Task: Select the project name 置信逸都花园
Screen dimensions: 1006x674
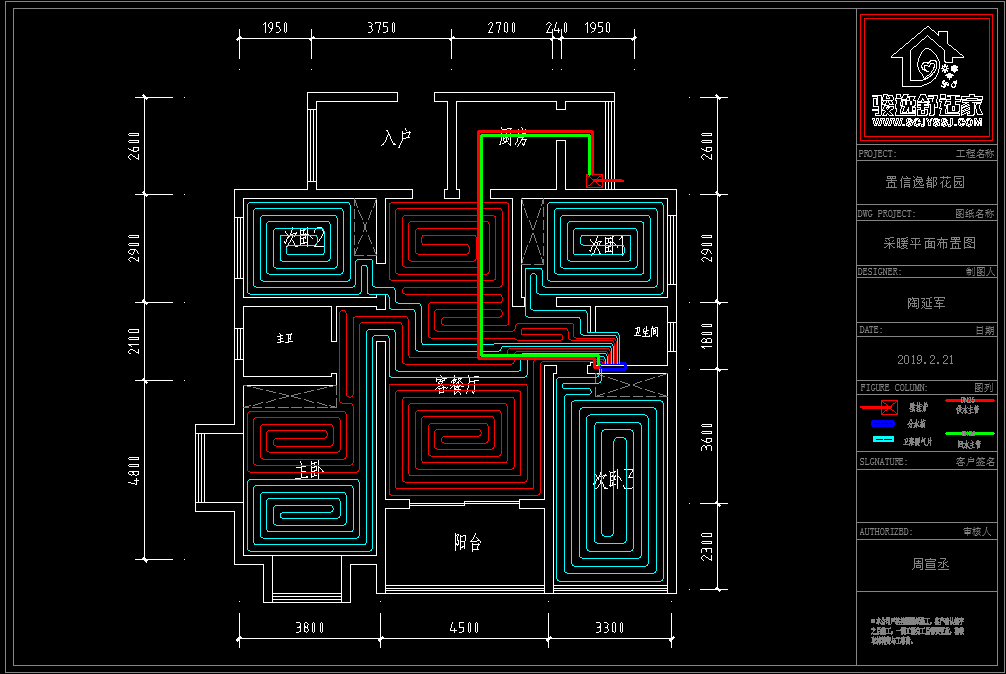Action: click(x=926, y=183)
